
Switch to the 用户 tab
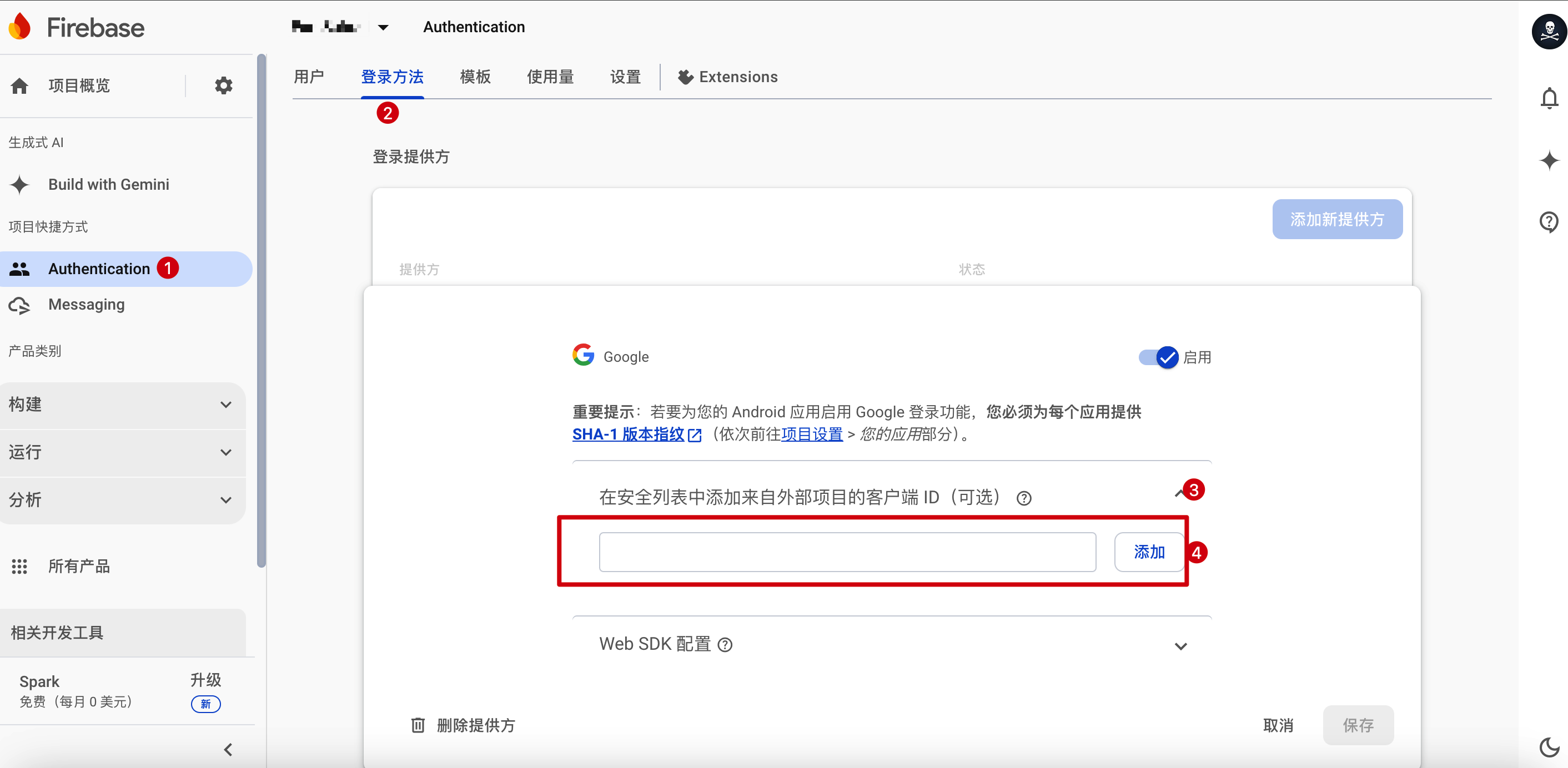click(309, 77)
